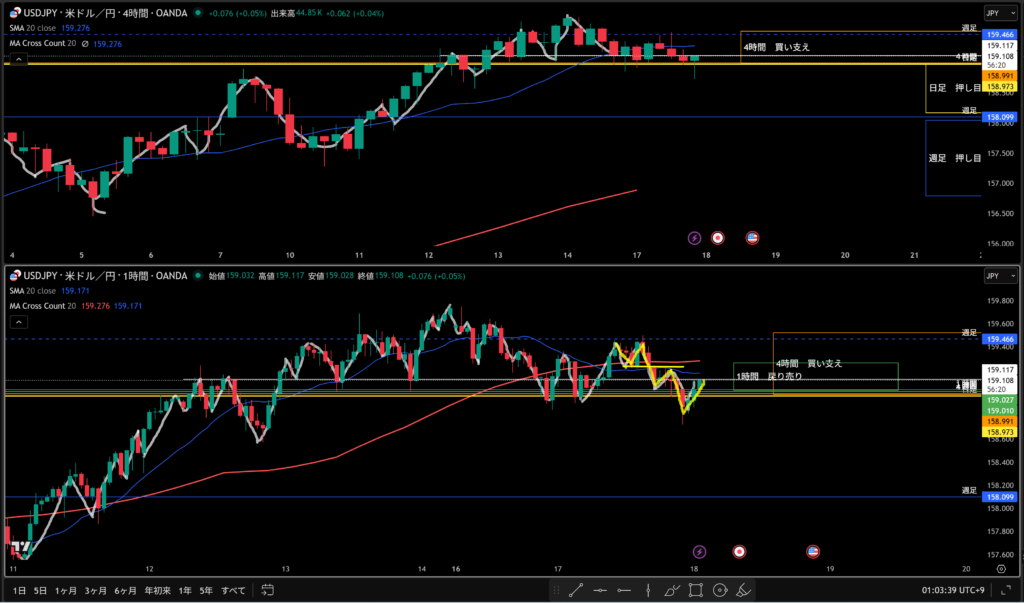This screenshot has width=1024, height=603.
Task: Select the horizontal ray drawing tool
Action: [x=624, y=591]
